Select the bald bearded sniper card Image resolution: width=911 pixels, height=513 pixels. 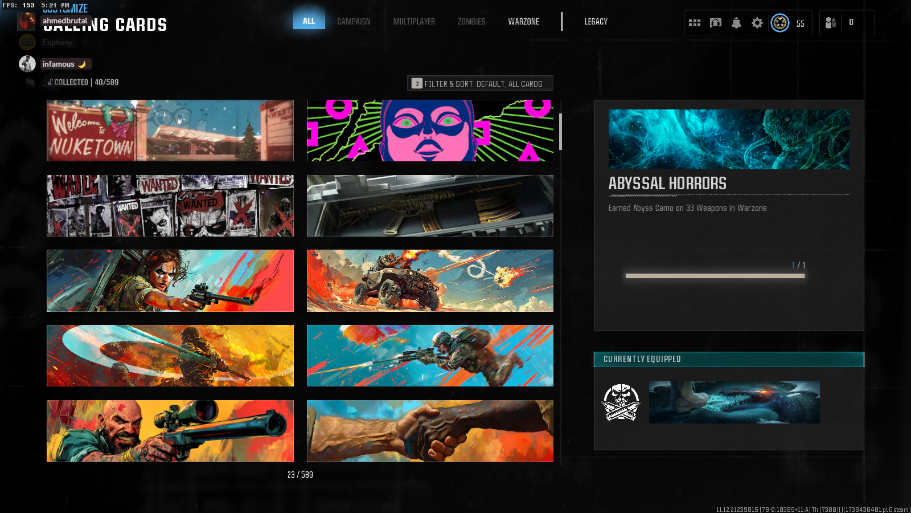pyautogui.click(x=170, y=431)
